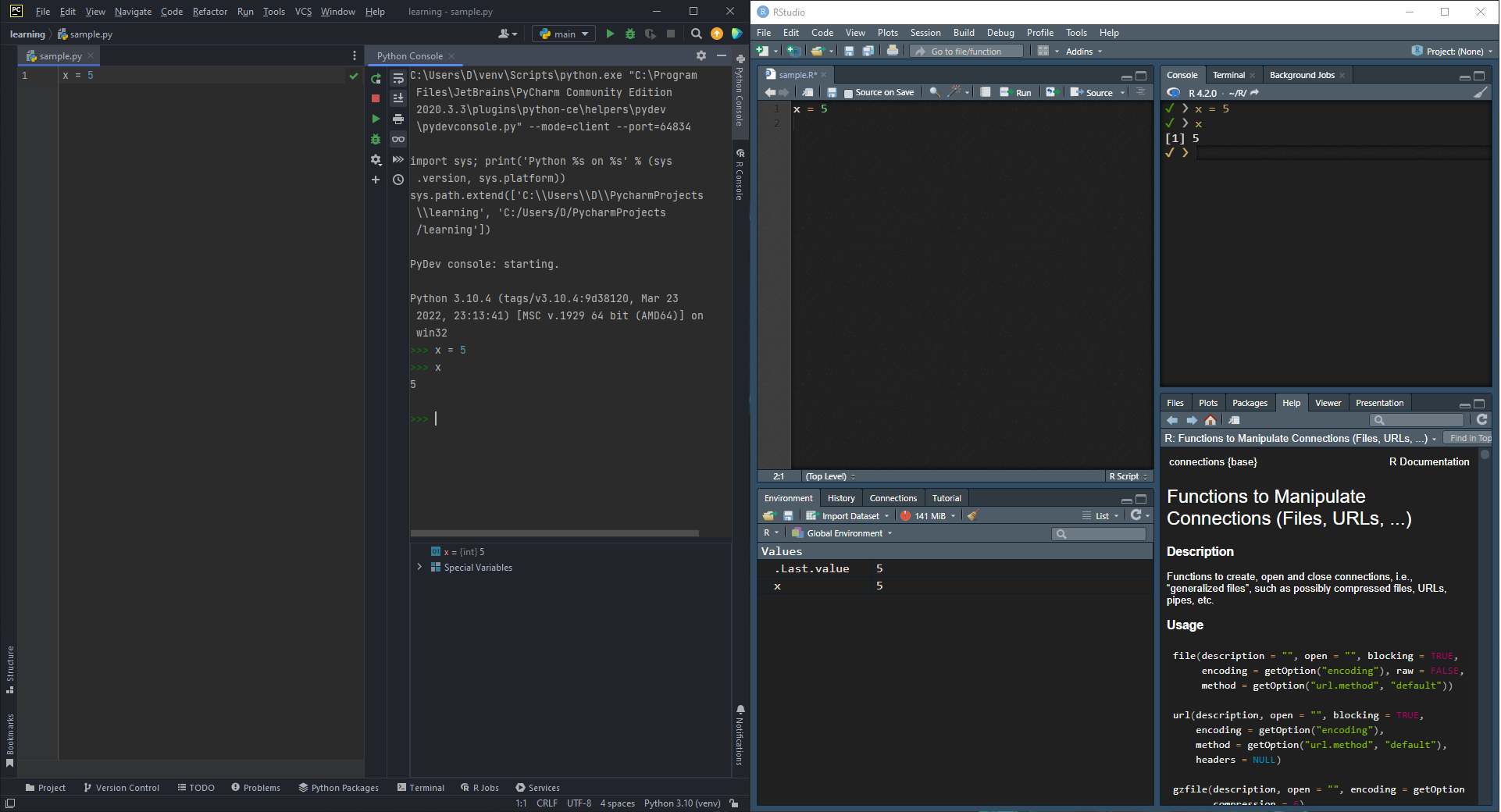This screenshot has height=812, width=1501.
Task: Click CRLF line separator in status bar
Action: (x=547, y=803)
